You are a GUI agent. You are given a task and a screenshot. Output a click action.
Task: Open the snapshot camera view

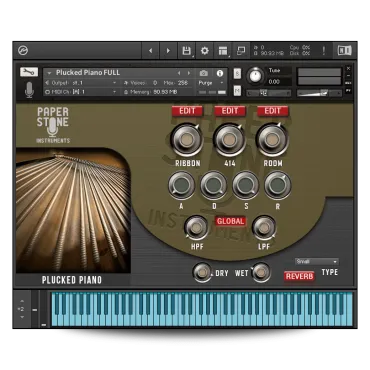pos(204,73)
